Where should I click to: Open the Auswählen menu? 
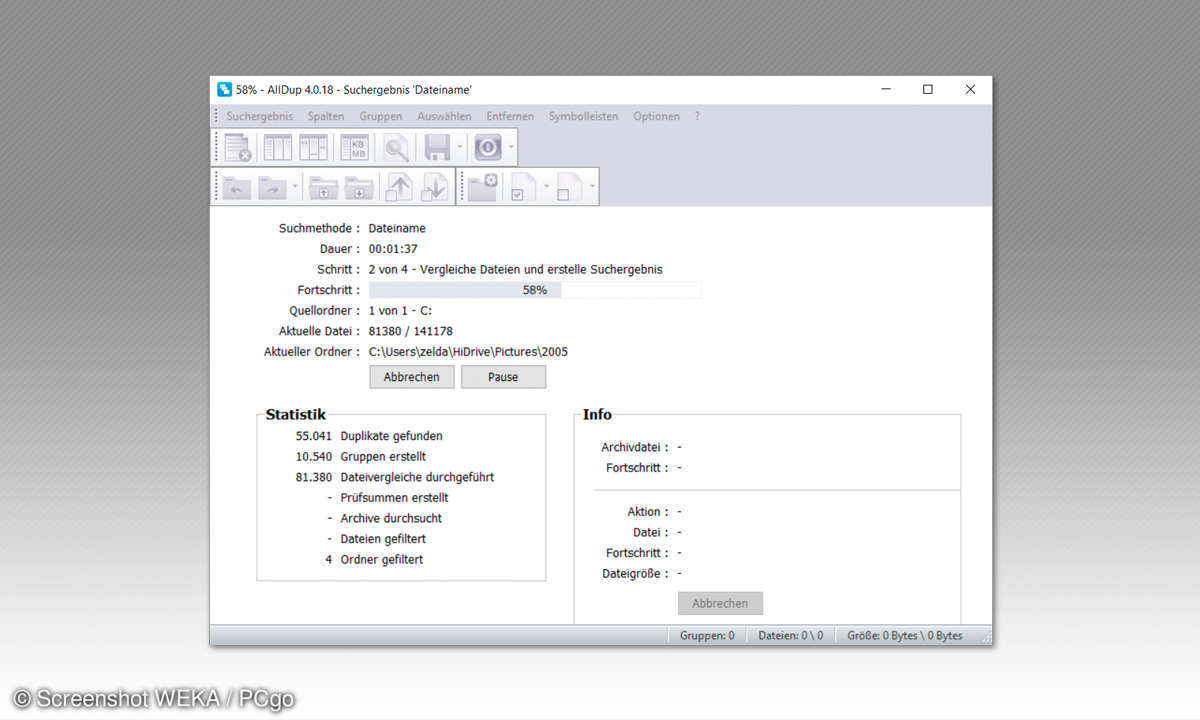[x=444, y=116]
